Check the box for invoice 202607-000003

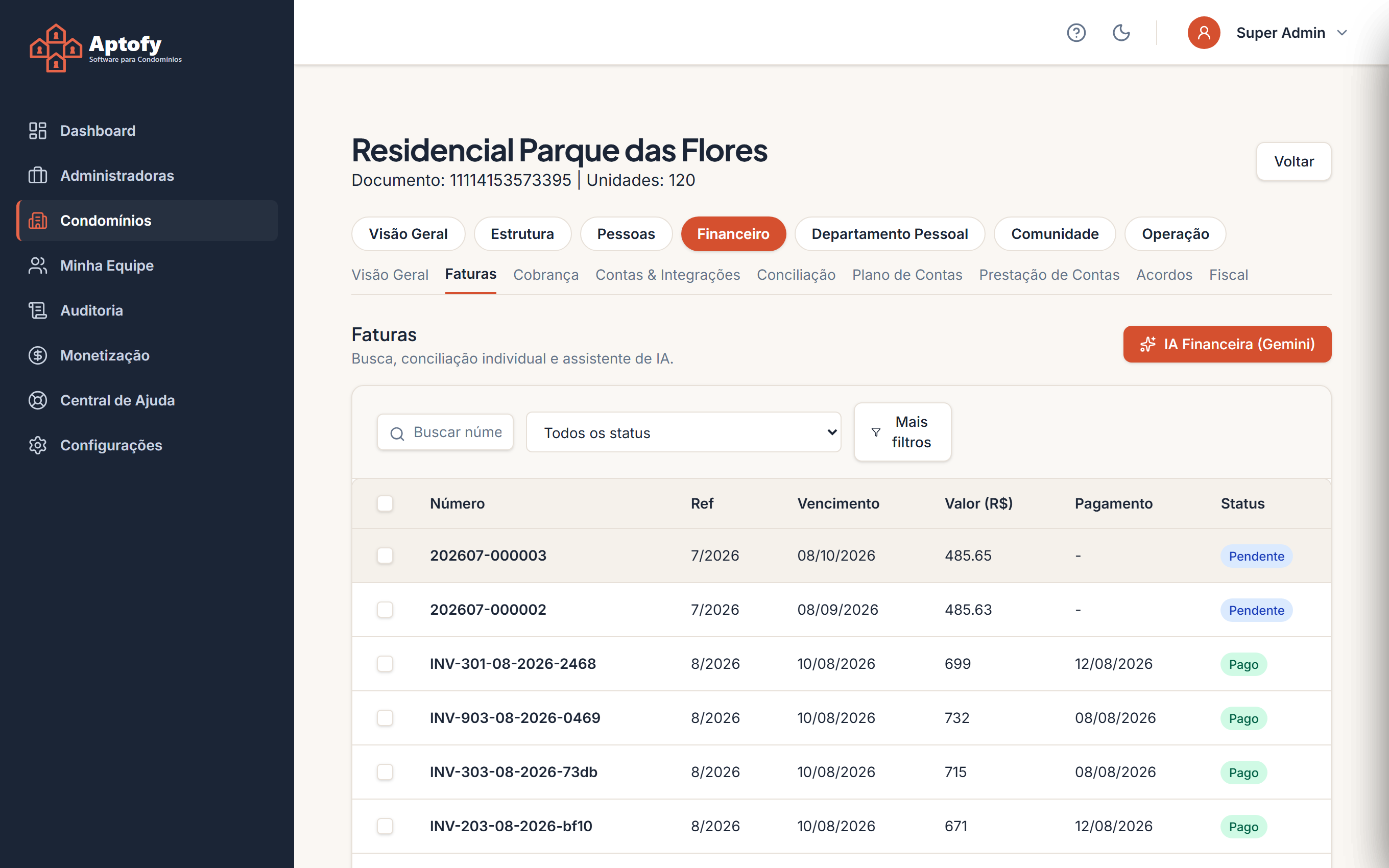click(385, 555)
